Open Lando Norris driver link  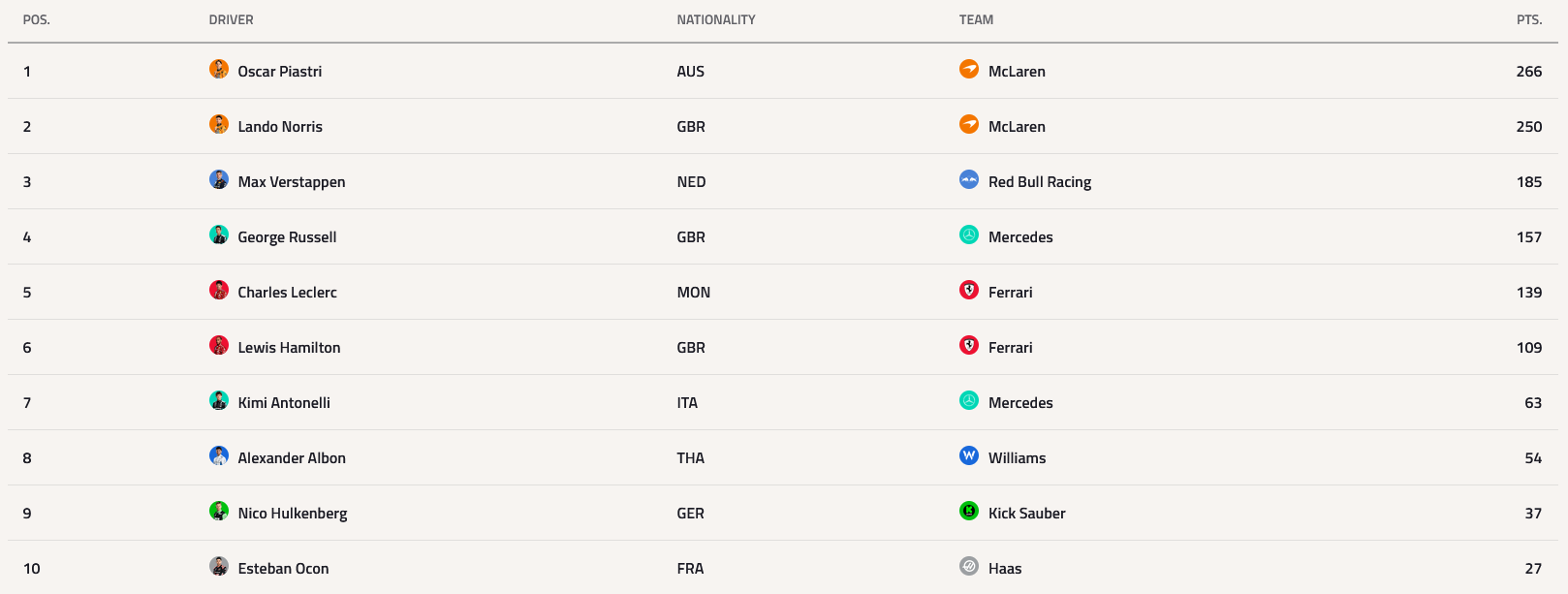click(x=280, y=127)
